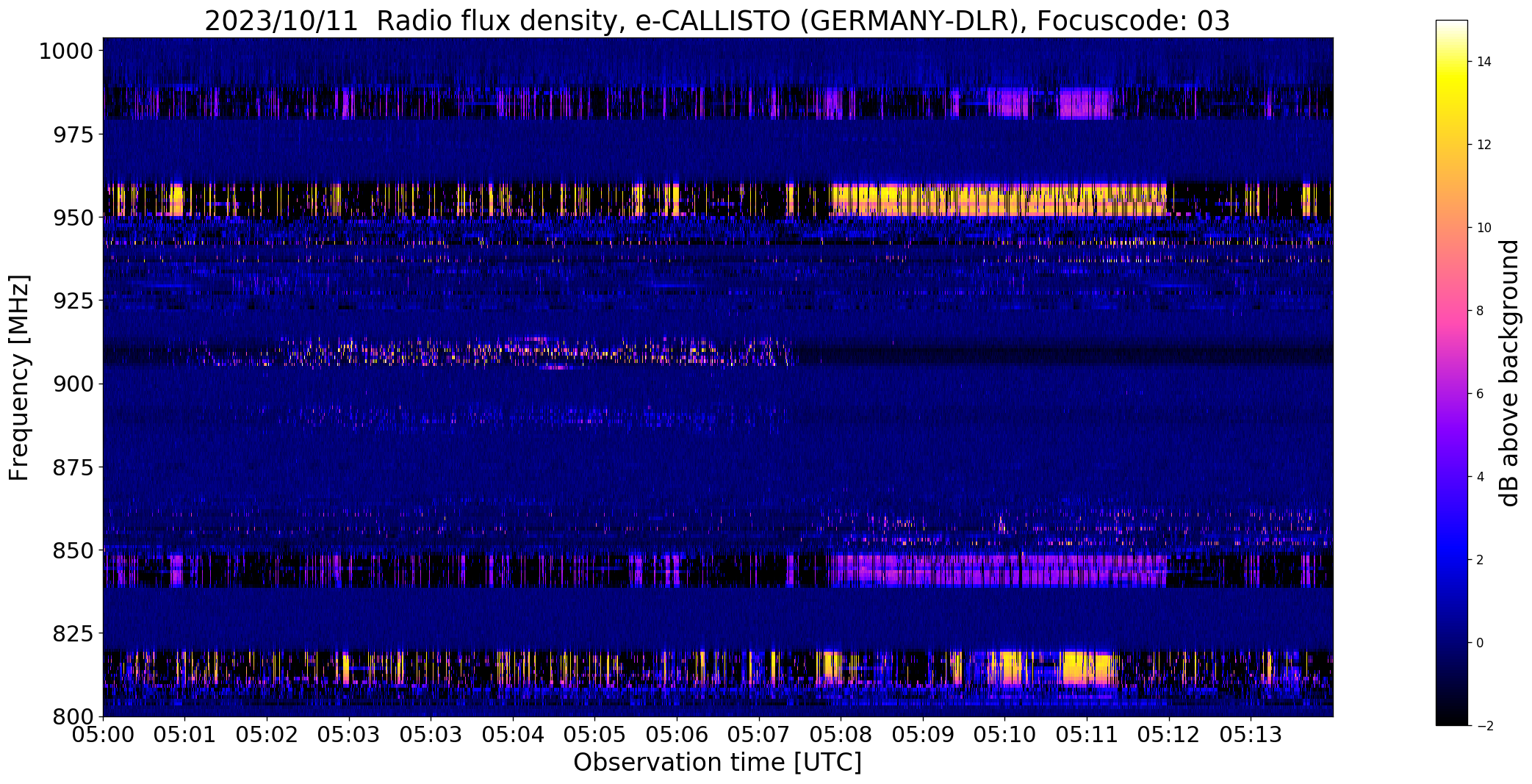Click the 05:07 time tick label

[758, 735]
